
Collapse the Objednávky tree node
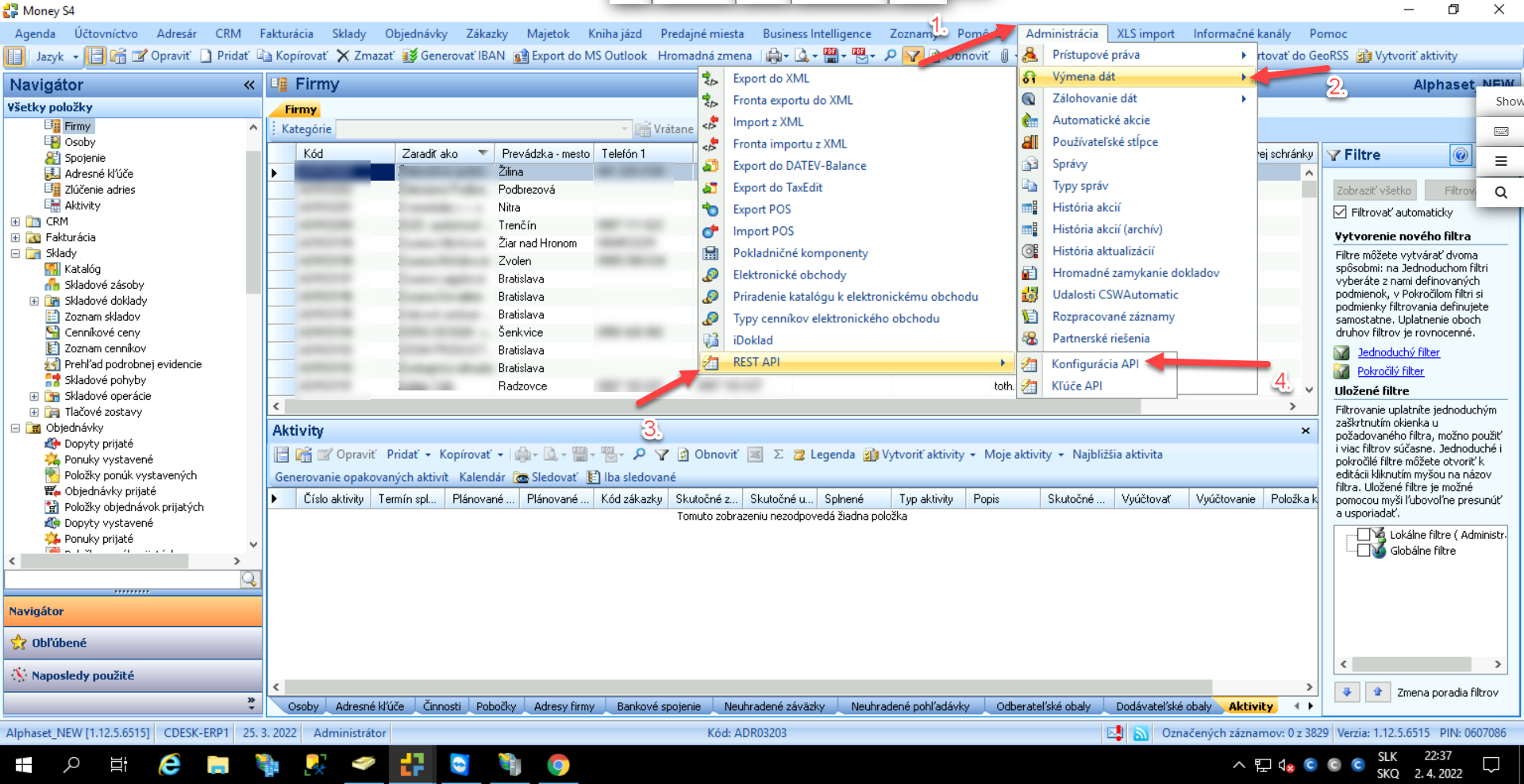[15, 428]
